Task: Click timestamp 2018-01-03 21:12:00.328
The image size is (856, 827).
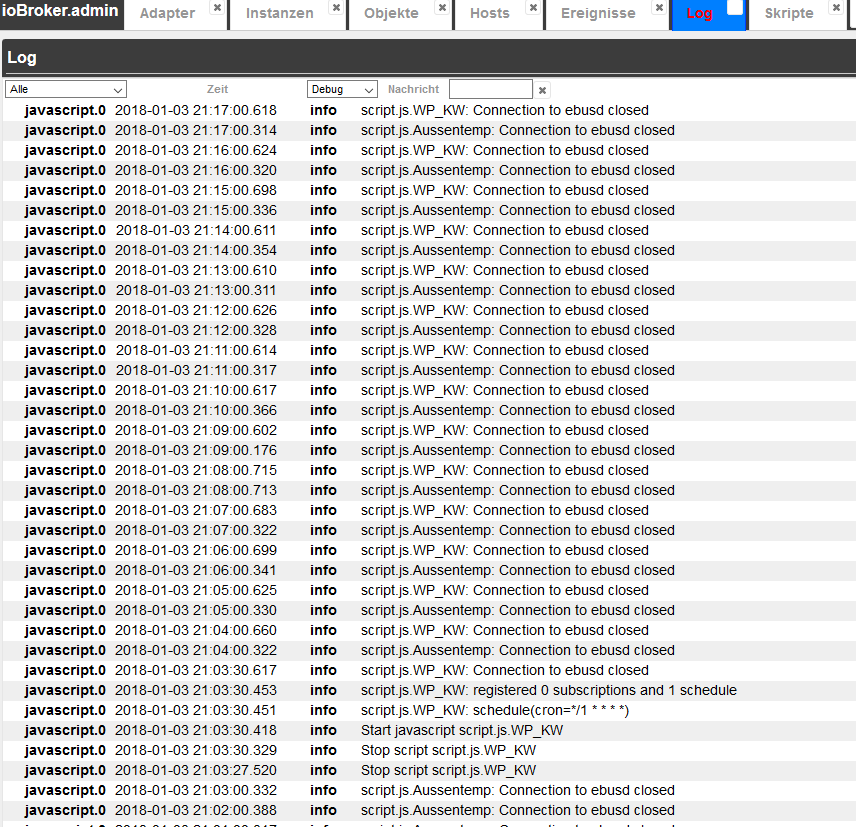Action: click(x=195, y=330)
